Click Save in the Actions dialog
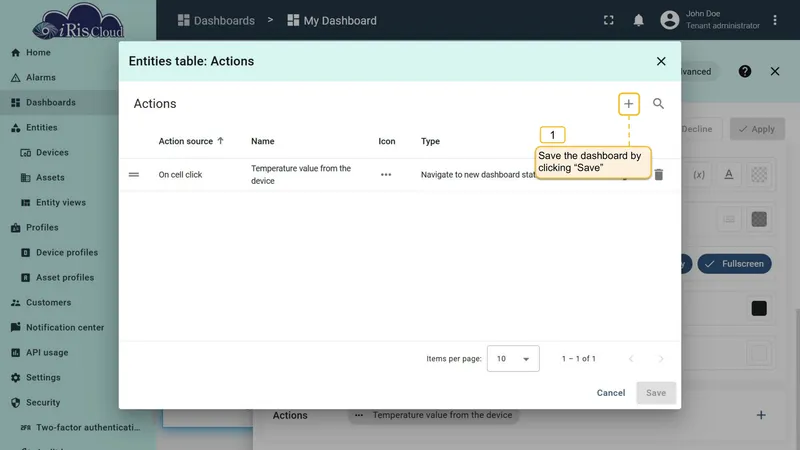Screen dimensions: 800x450 coord(656,393)
